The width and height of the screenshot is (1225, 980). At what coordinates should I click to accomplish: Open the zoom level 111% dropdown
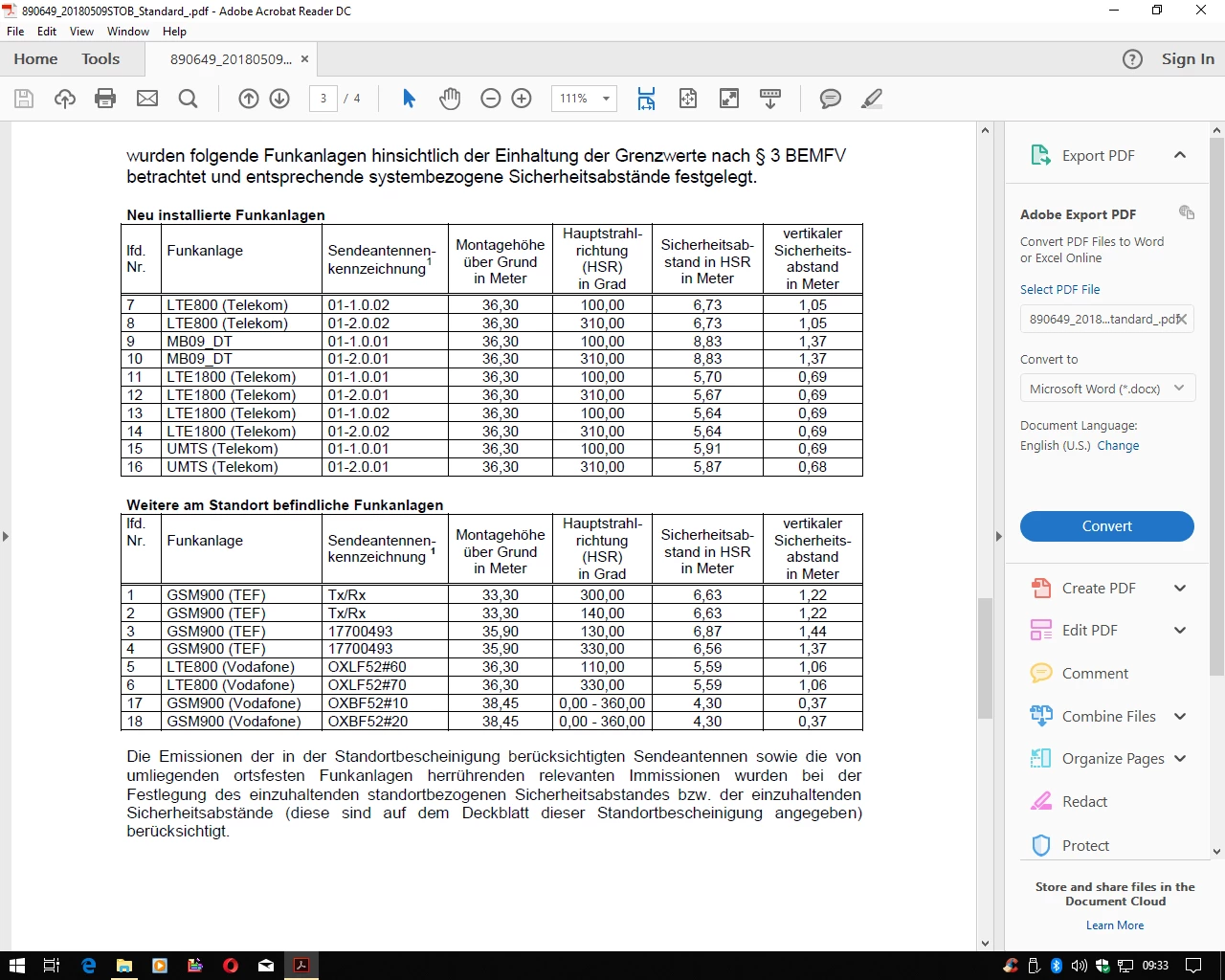click(x=583, y=99)
